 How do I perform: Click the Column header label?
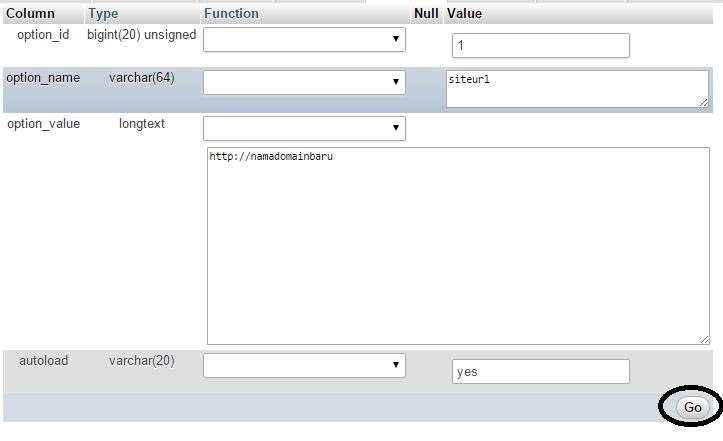click(30, 14)
